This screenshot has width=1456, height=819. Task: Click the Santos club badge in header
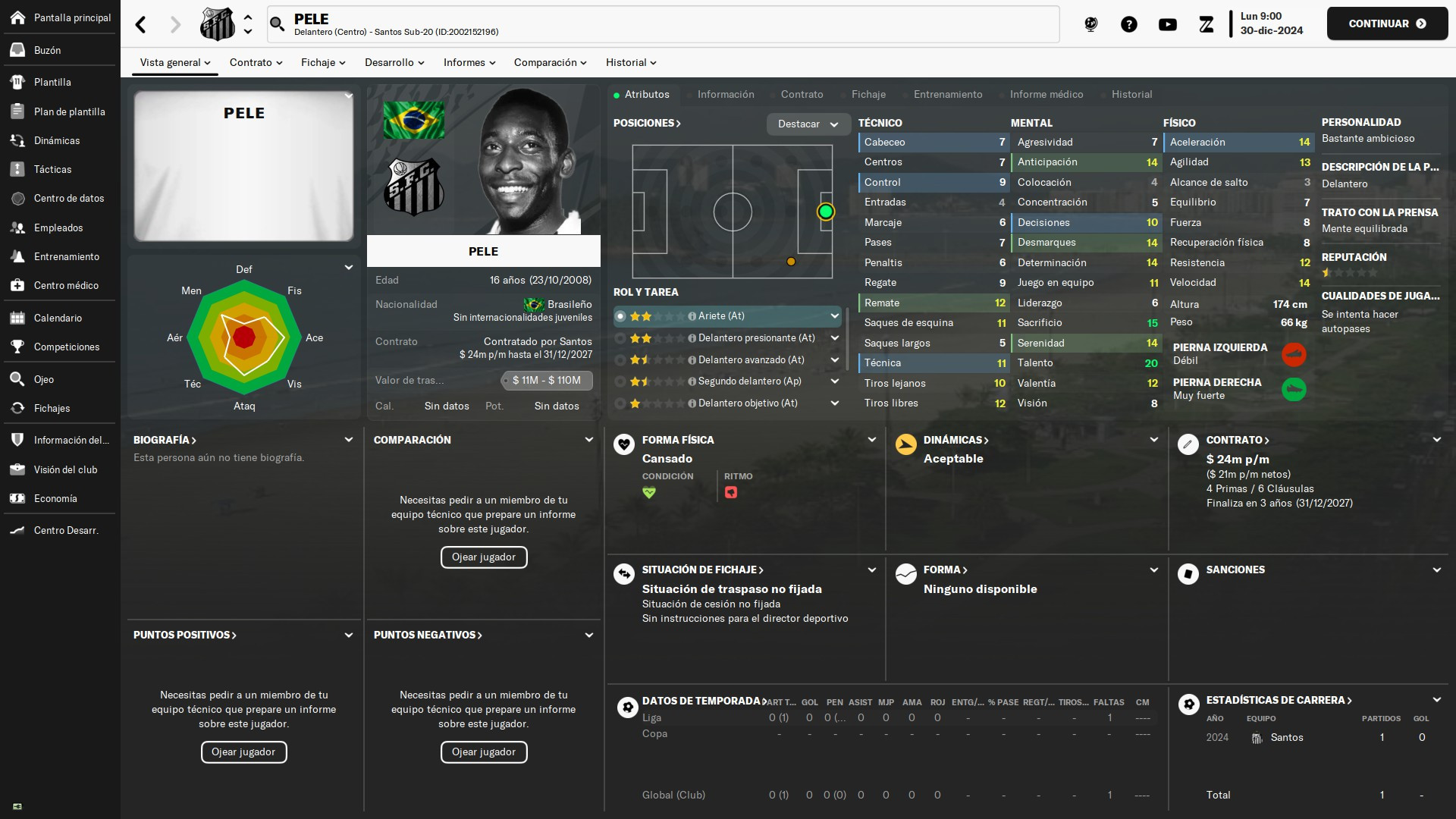coord(218,24)
